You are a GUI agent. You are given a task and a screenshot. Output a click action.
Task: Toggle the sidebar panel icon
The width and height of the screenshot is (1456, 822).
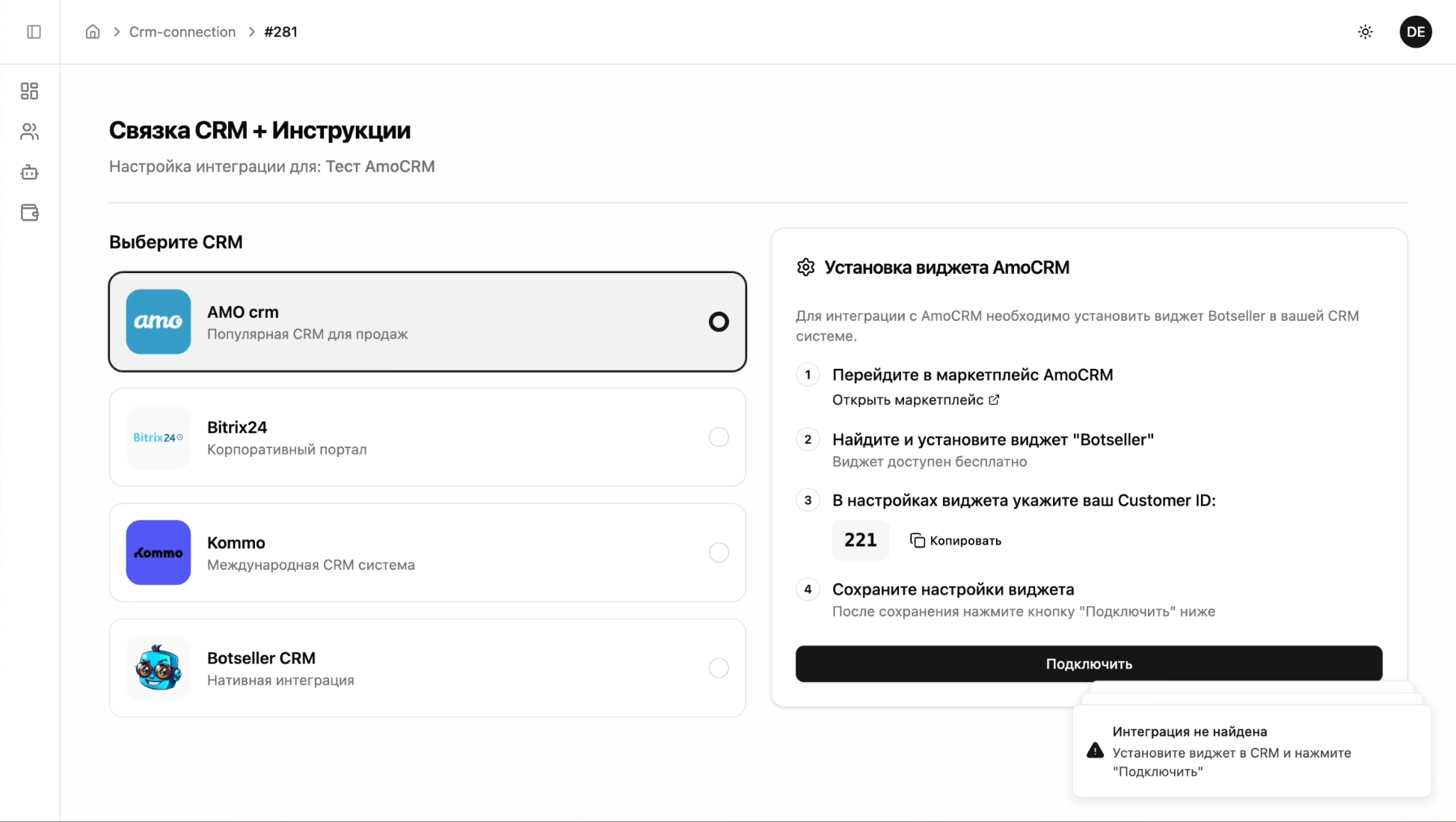pyautogui.click(x=34, y=32)
